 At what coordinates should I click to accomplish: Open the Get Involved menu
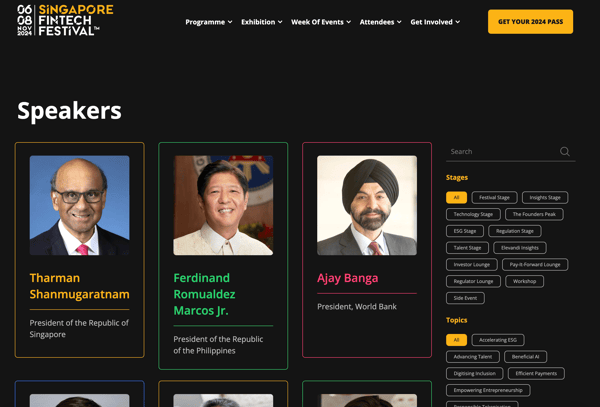click(435, 22)
